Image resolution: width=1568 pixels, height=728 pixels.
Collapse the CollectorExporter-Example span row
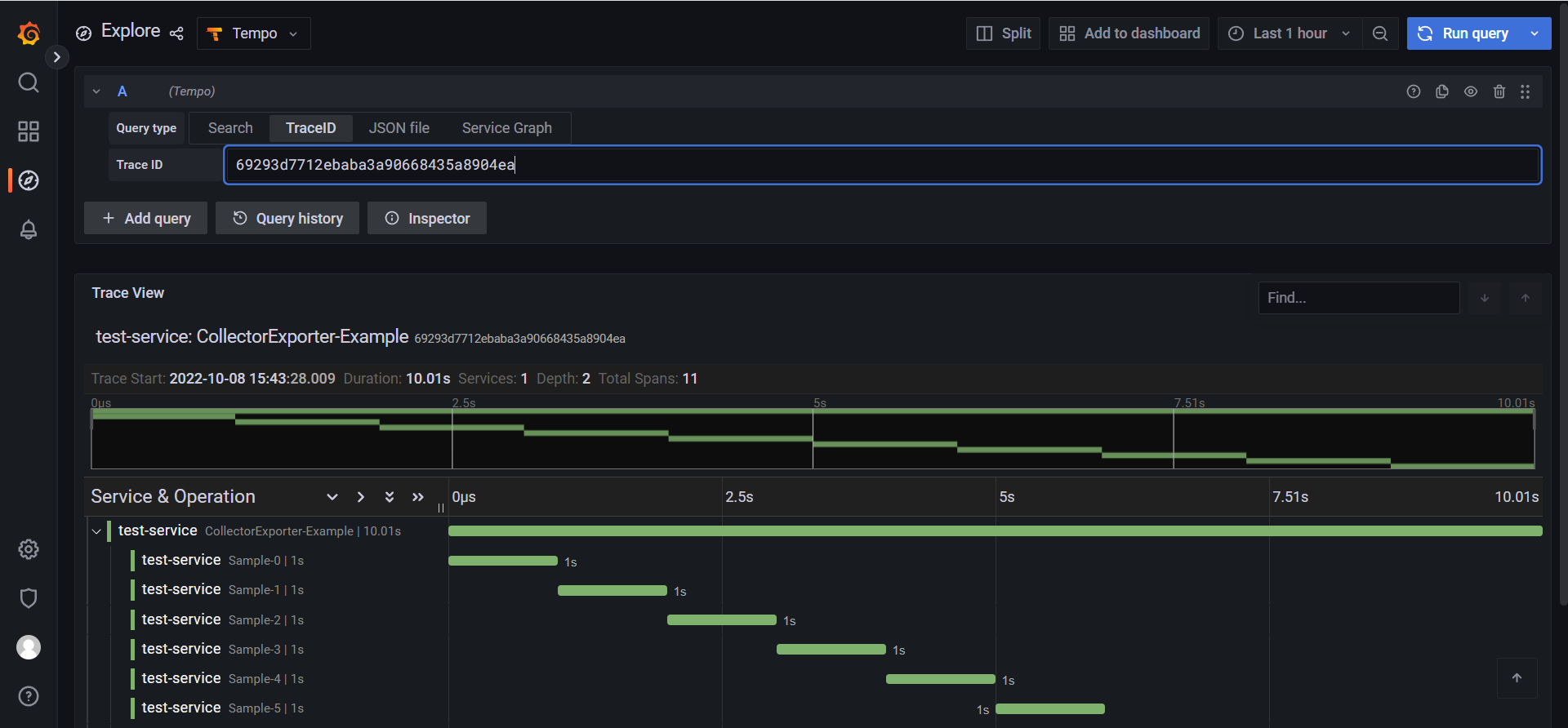[x=96, y=531]
